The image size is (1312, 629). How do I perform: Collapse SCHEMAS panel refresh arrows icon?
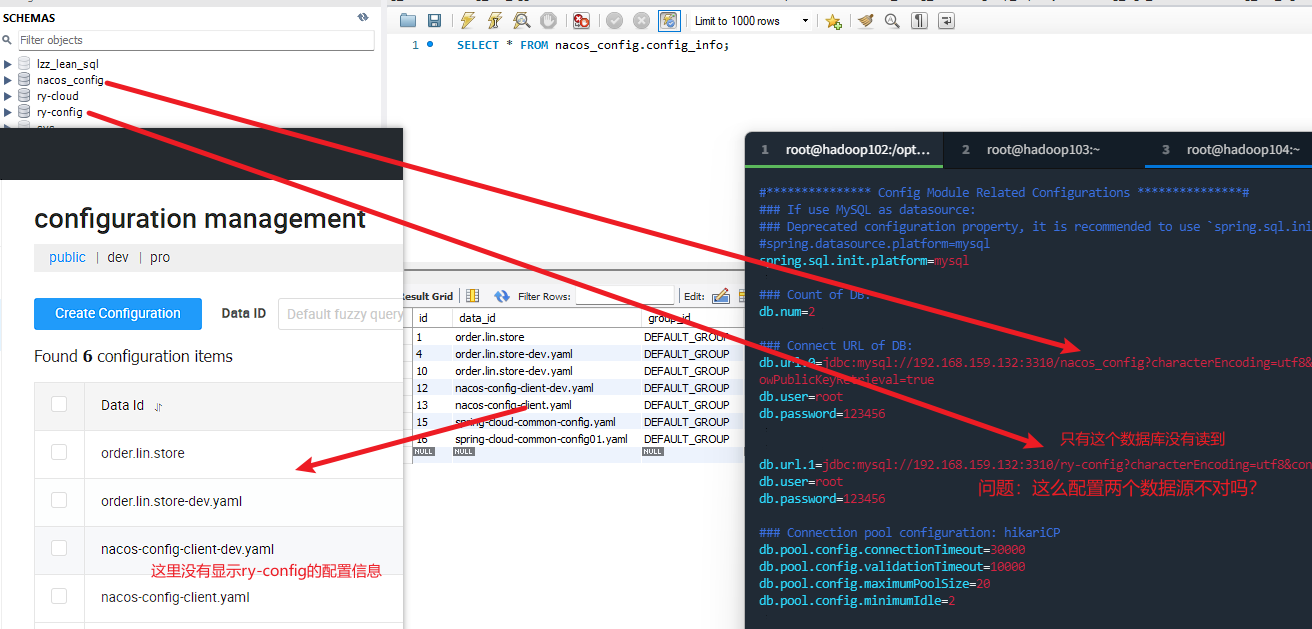[363, 18]
